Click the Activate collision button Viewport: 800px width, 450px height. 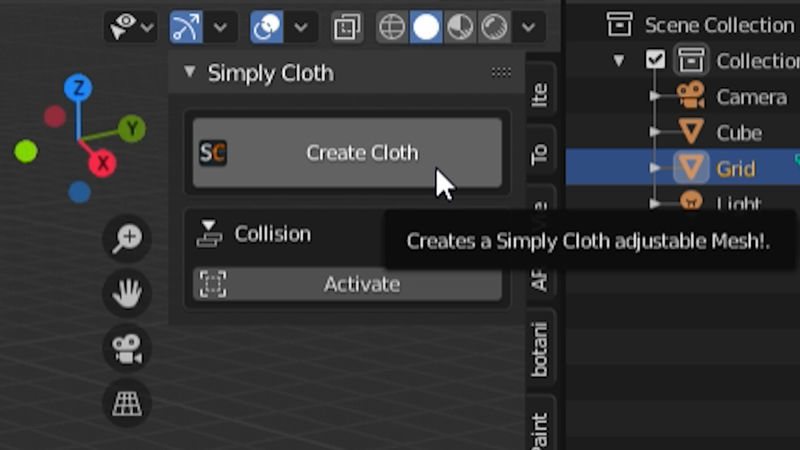click(x=347, y=284)
